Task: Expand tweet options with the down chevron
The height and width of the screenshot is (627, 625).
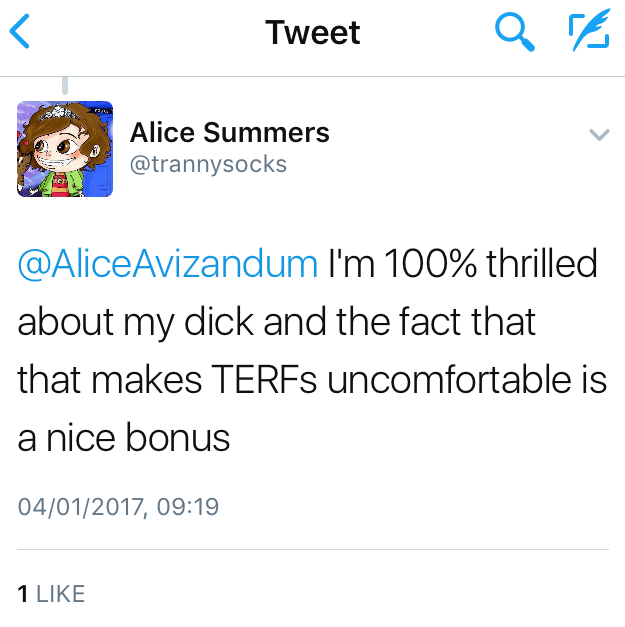Action: coord(598,135)
